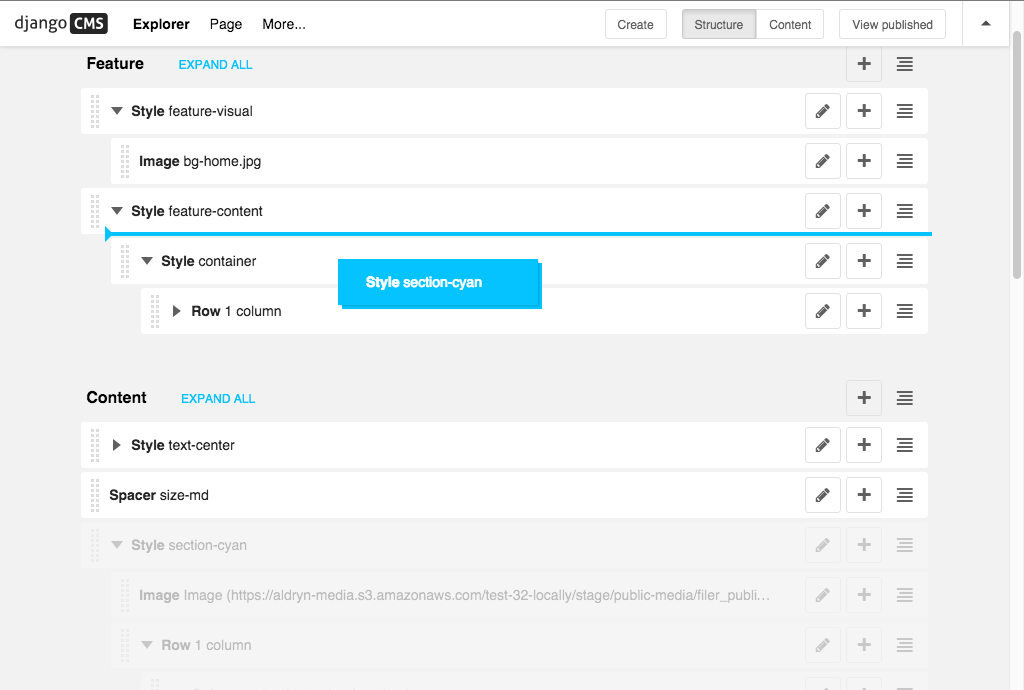Viewport: 1024px width, 690px height.
Task: Add a new plugin to the Content section
Action: point(863,397)
